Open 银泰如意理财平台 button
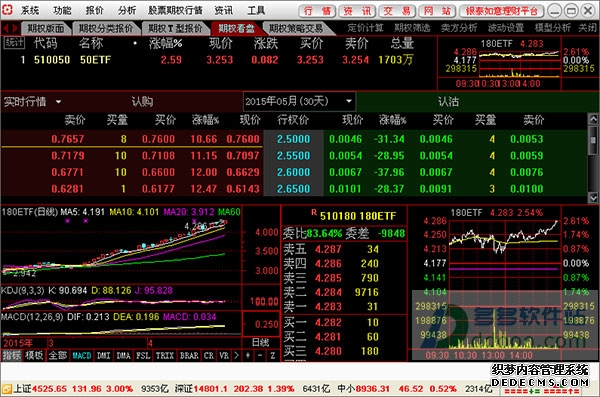 click(x=502, y=11)
